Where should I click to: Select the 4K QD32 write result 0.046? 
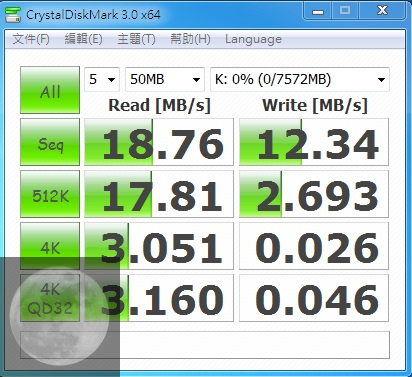pyautogui.click(x=314, y=298)
